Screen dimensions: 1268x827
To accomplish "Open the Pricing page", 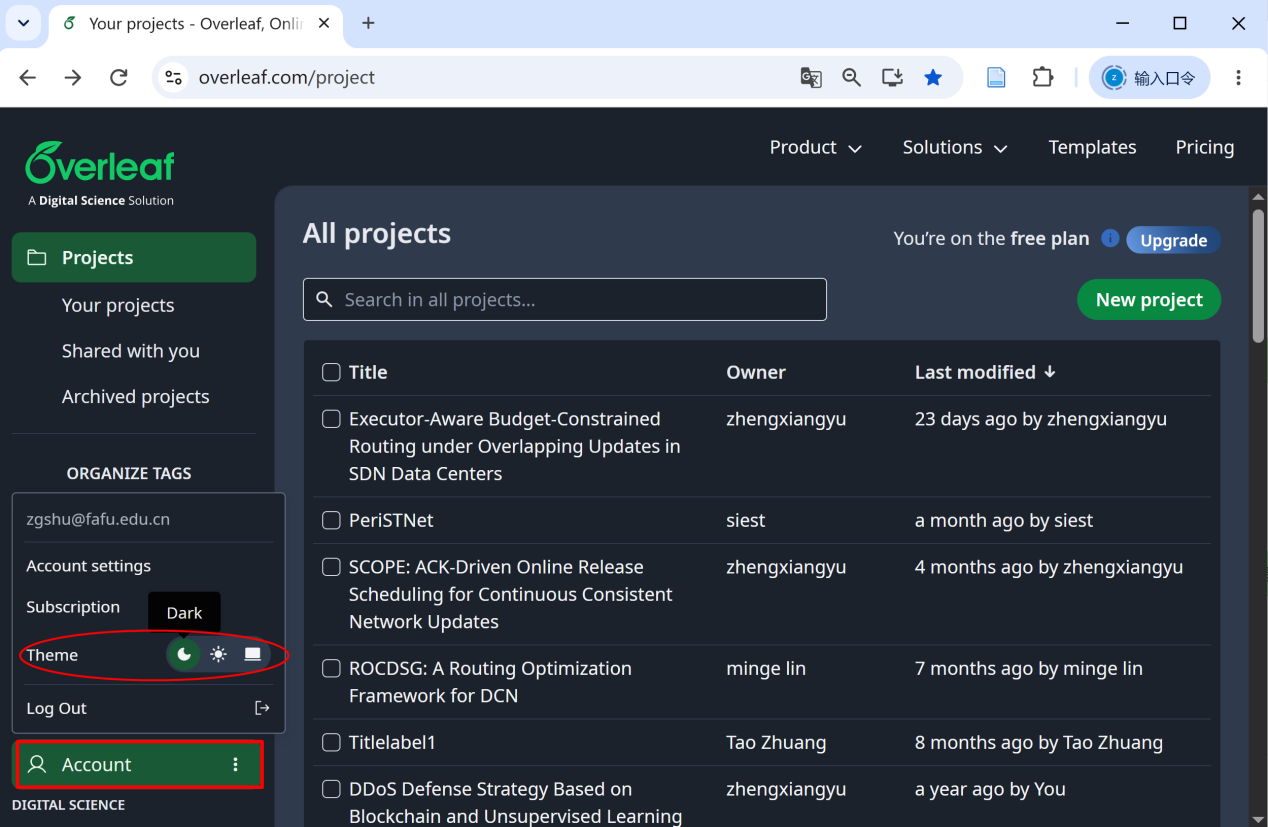I will tap(1204, 147).
